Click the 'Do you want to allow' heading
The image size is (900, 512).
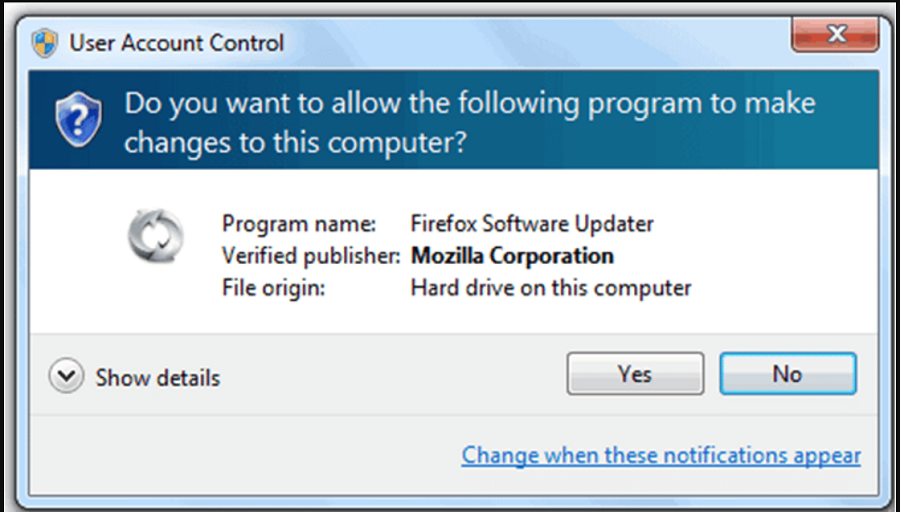pos(470,103)
